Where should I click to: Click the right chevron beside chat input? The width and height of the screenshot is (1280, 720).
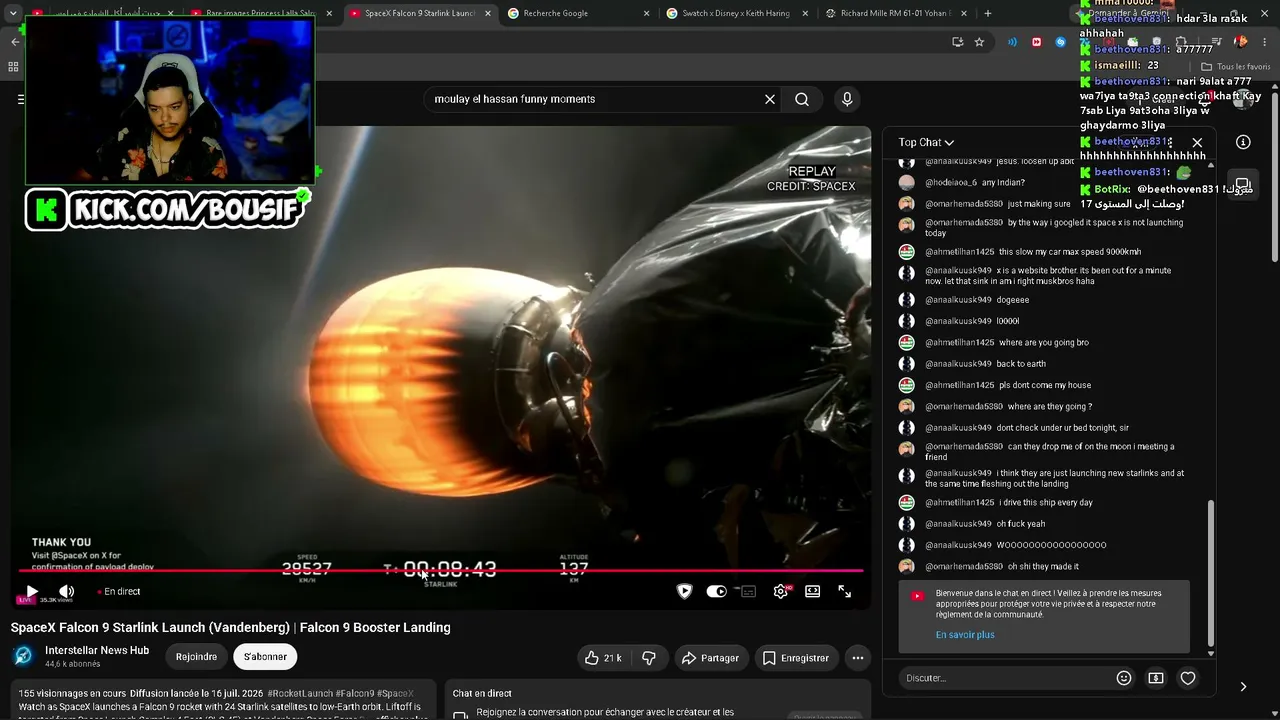(1243, 687)
